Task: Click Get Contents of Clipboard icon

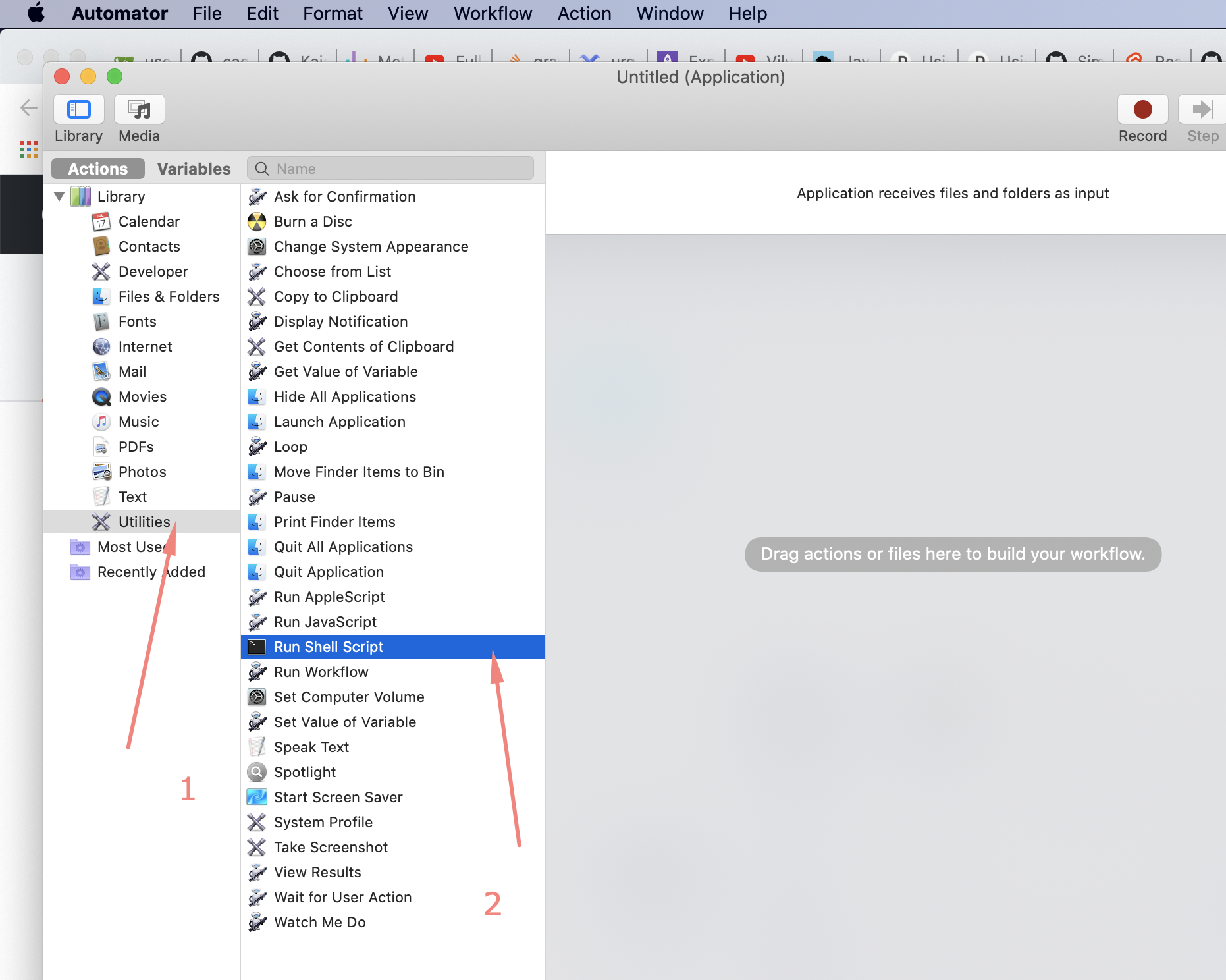Action: tap(257, 346)
